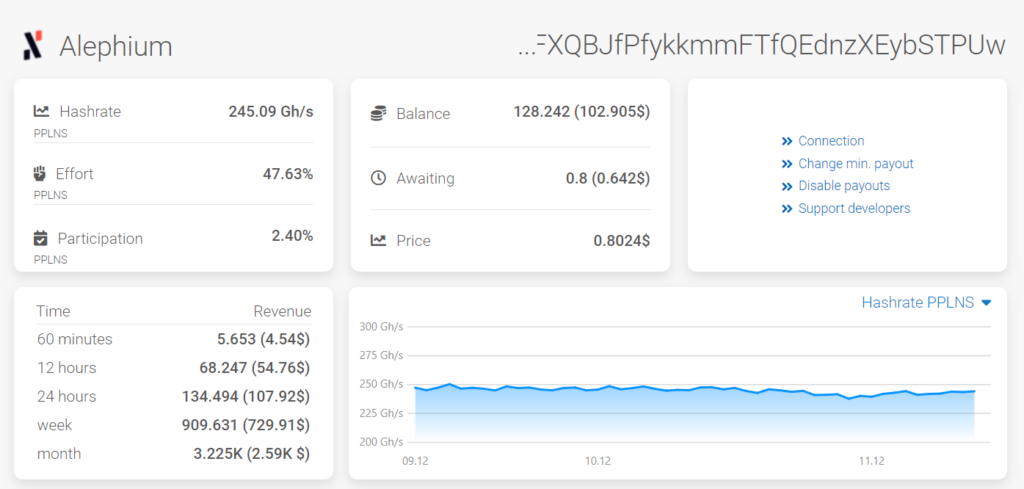Viewport: 1024px width, 489px height.
Task: Click the Effort label
Action: [x=74, y=174]
